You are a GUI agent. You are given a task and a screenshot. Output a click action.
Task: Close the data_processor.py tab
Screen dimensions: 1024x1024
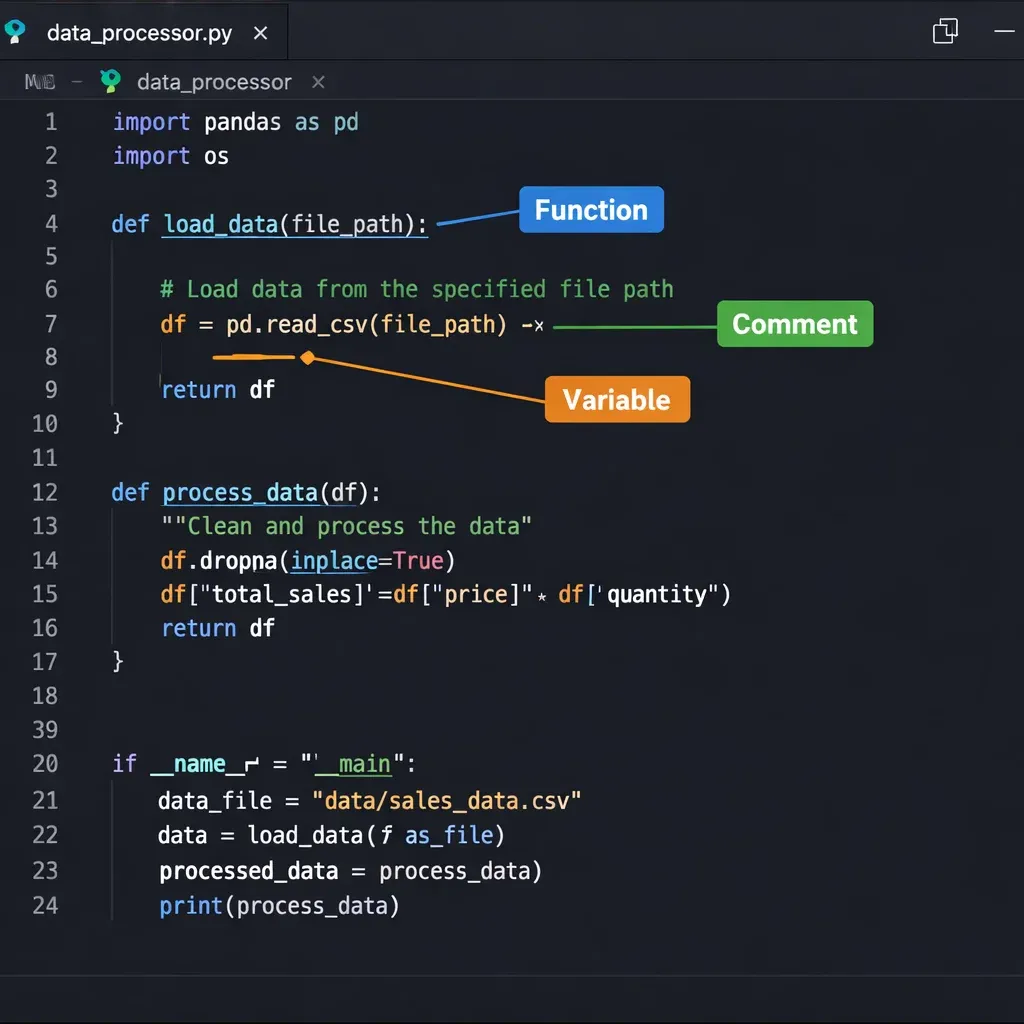tap(260, 33)
